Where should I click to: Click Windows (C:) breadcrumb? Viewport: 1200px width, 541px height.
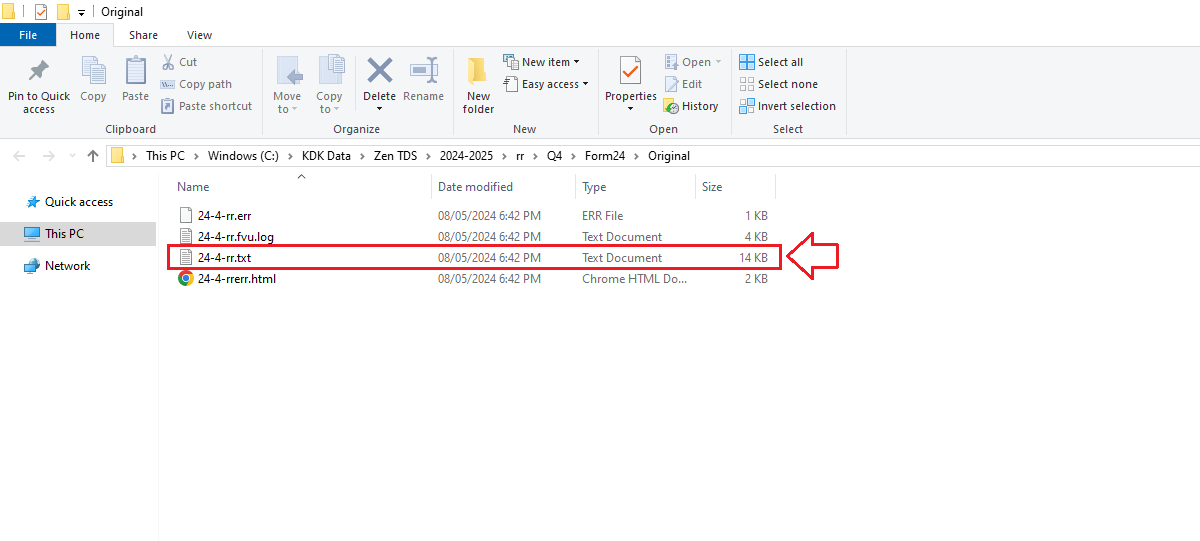245,156
